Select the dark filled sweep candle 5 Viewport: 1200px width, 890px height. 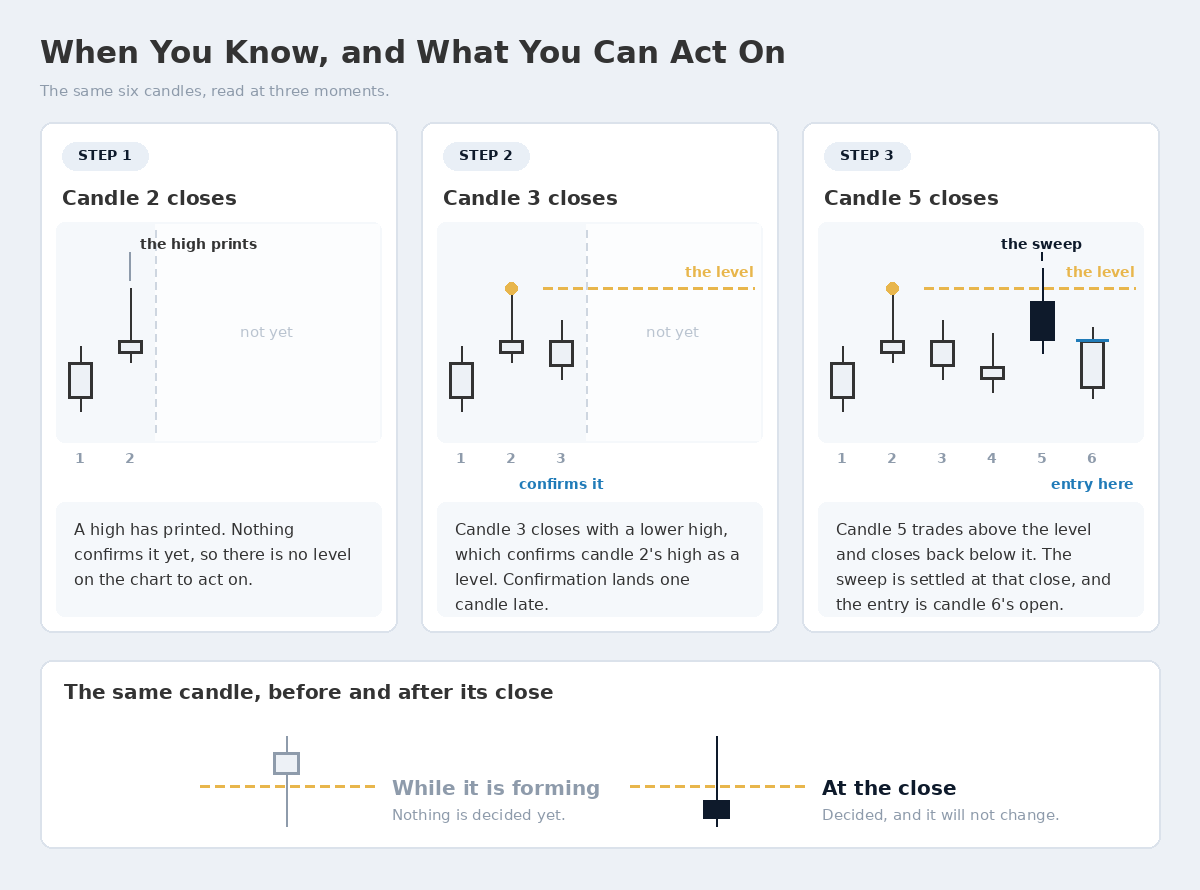(x=1042, y=321)
